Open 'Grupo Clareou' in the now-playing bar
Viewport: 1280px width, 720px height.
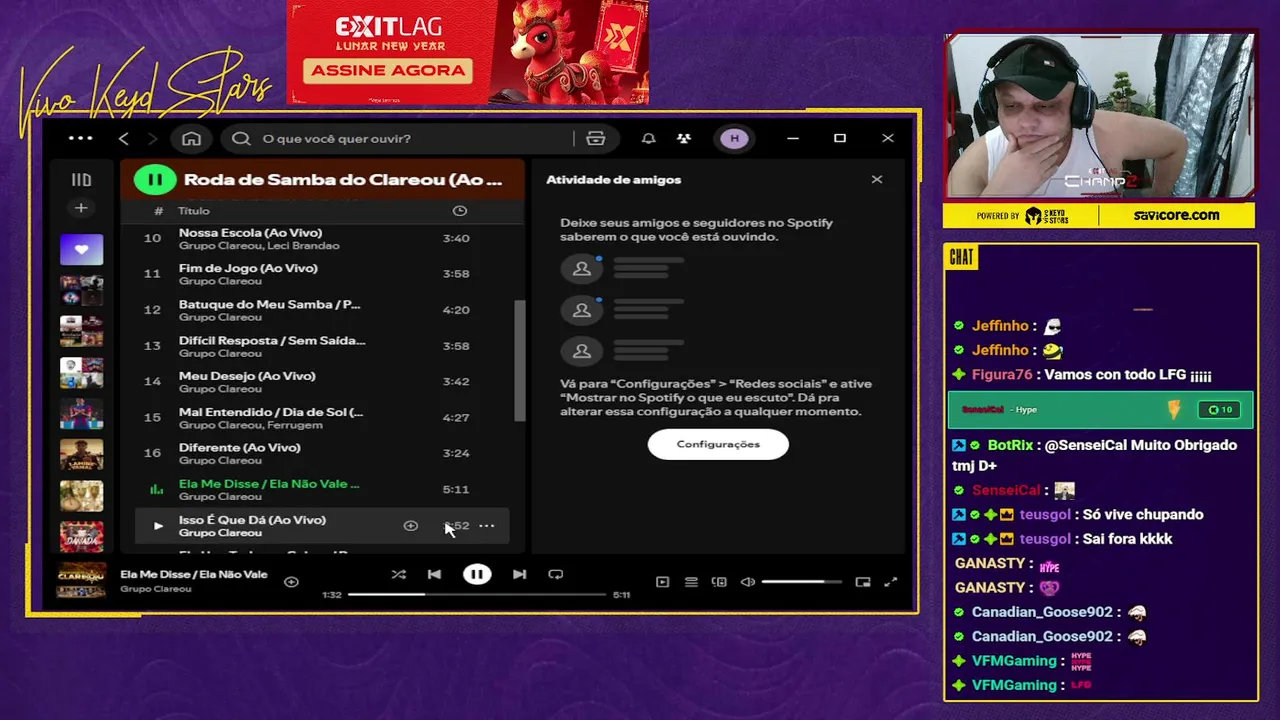pyautogui.click(x=155, y=589)
